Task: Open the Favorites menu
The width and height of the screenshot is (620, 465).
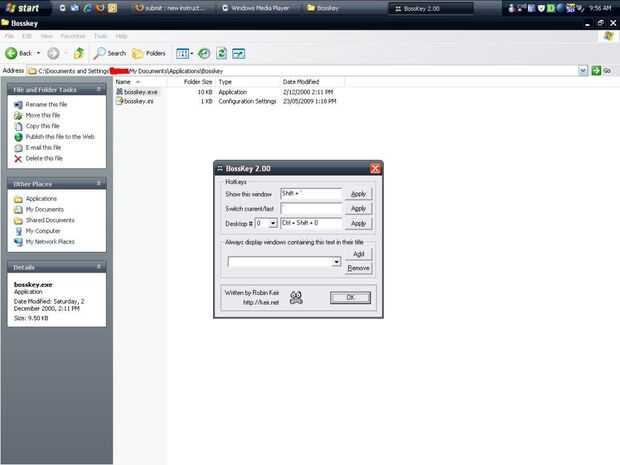Action: point(73,36)
